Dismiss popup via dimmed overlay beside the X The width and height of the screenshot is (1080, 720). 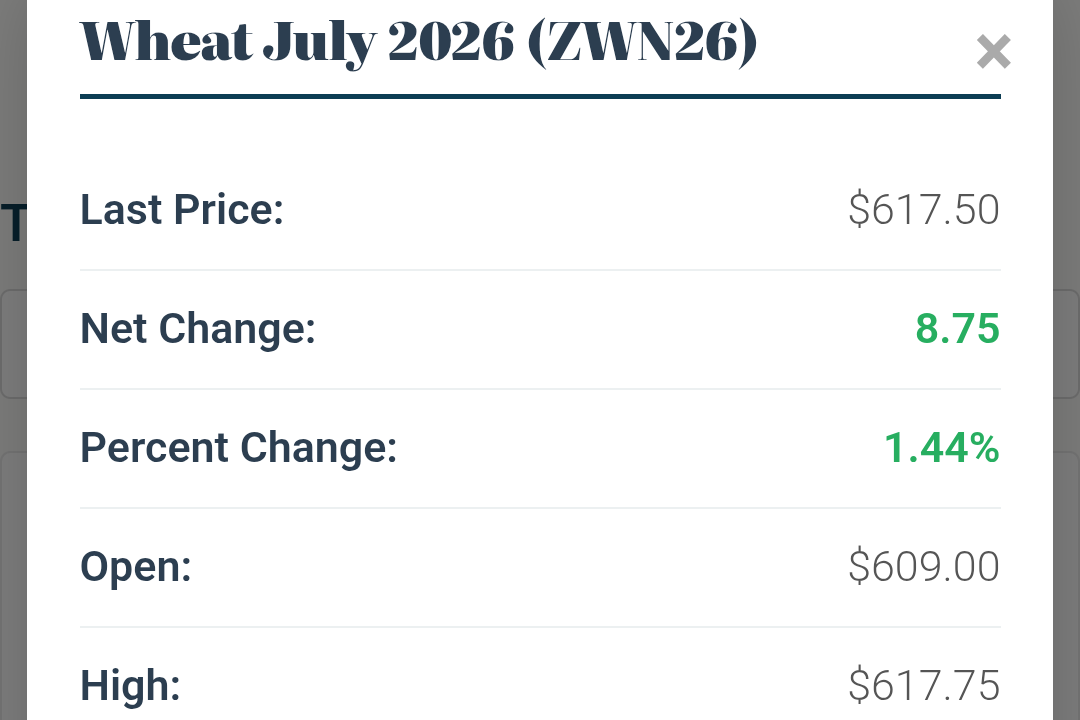pos(1066,52)
